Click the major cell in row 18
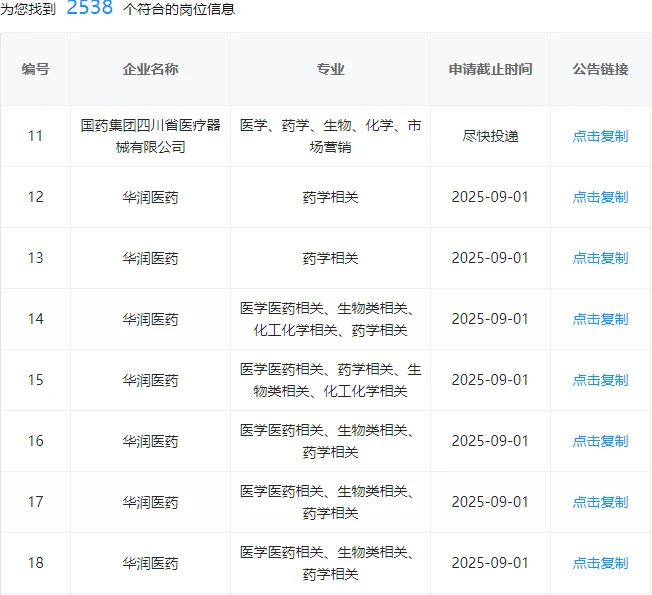Image resolution: width=652 pixels, height=595 pixels. tap(331, 563)
